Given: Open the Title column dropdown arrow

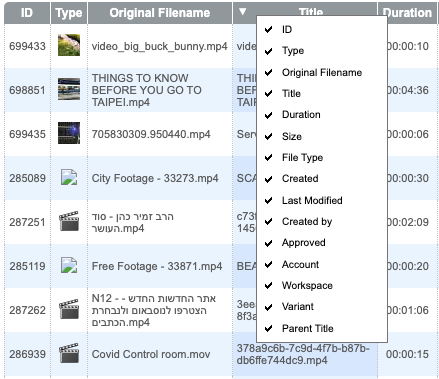Looking at the screenshot, I should click(243, 12).
